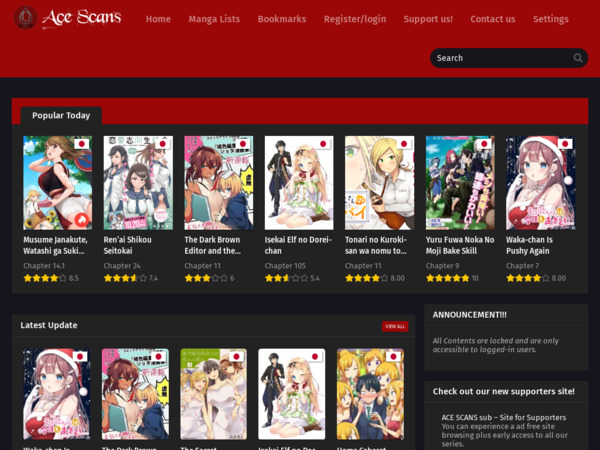Open the Isekai Elf cover in Latest Update

click(292, 394)
